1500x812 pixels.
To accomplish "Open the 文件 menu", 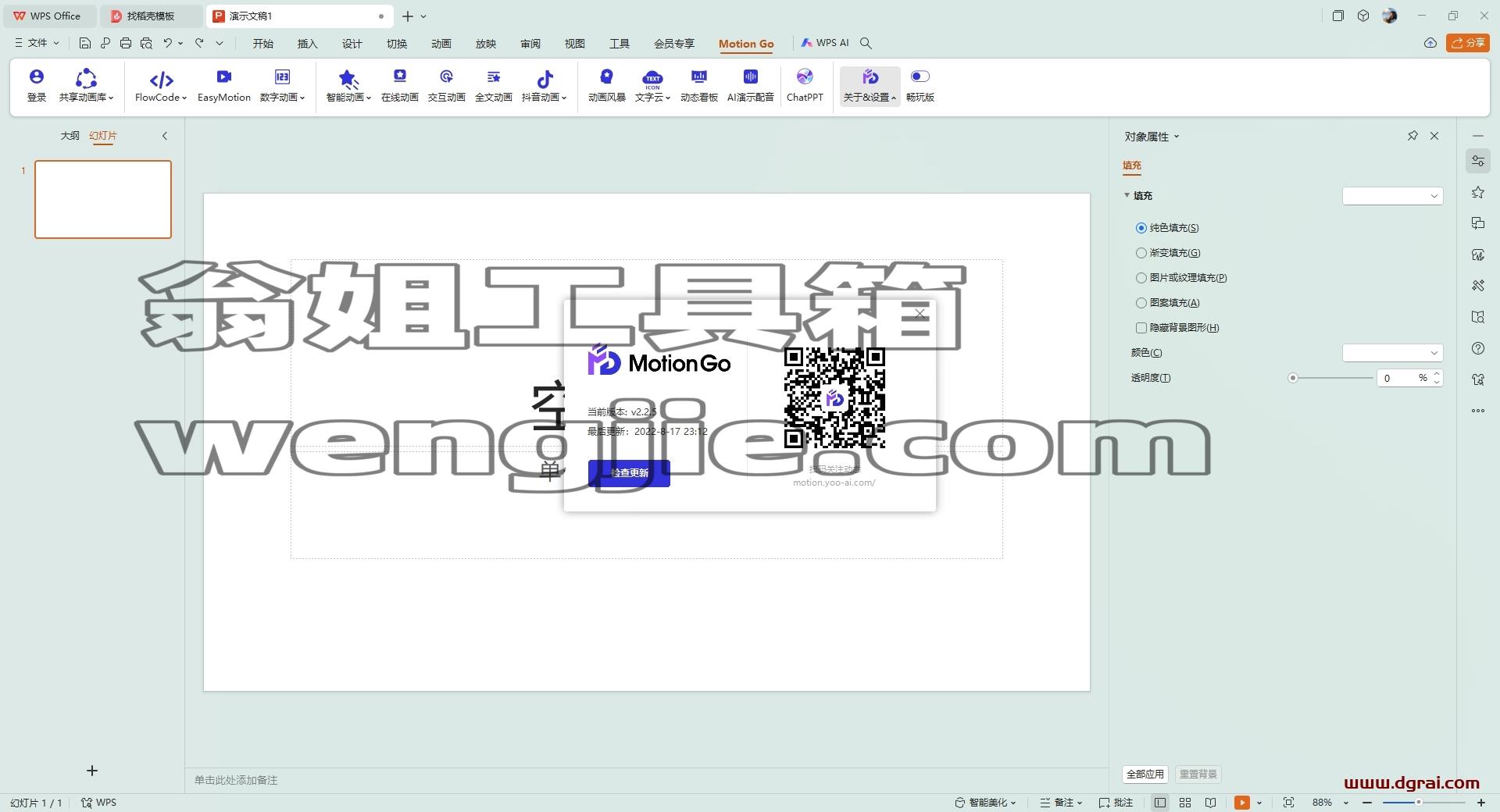I will [x=37, y=43].
